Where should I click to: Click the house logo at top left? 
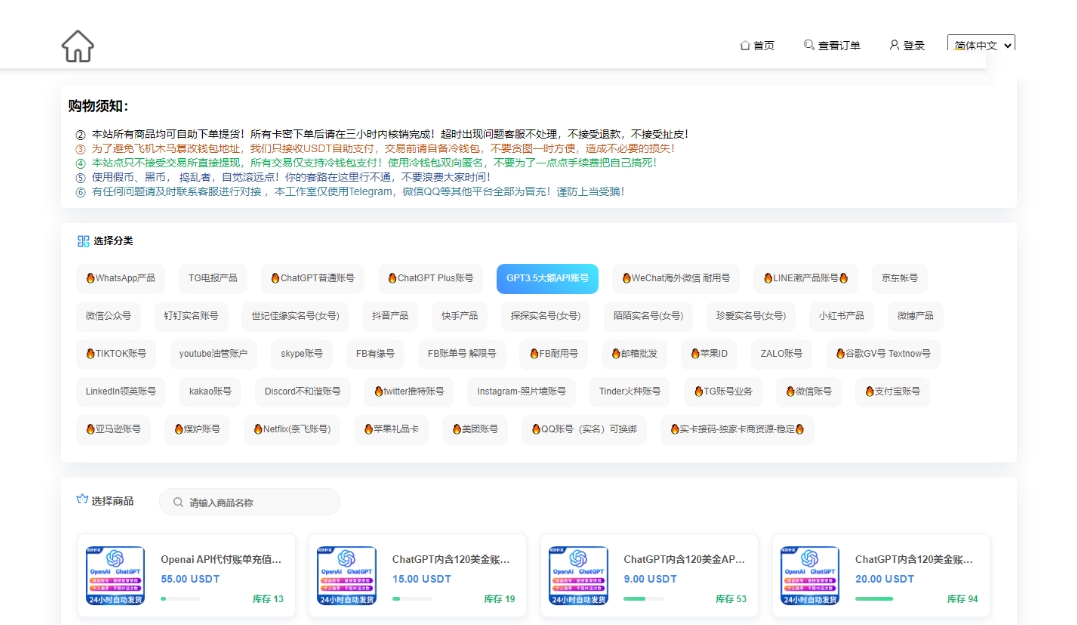click(x=77, y=44)
